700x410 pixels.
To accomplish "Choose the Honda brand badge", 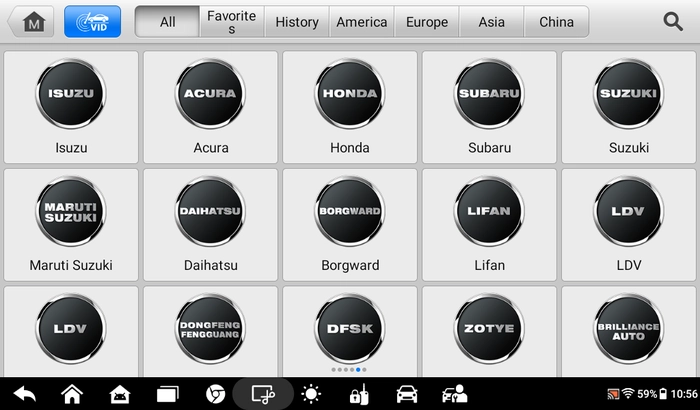I will tap(350, 93).
